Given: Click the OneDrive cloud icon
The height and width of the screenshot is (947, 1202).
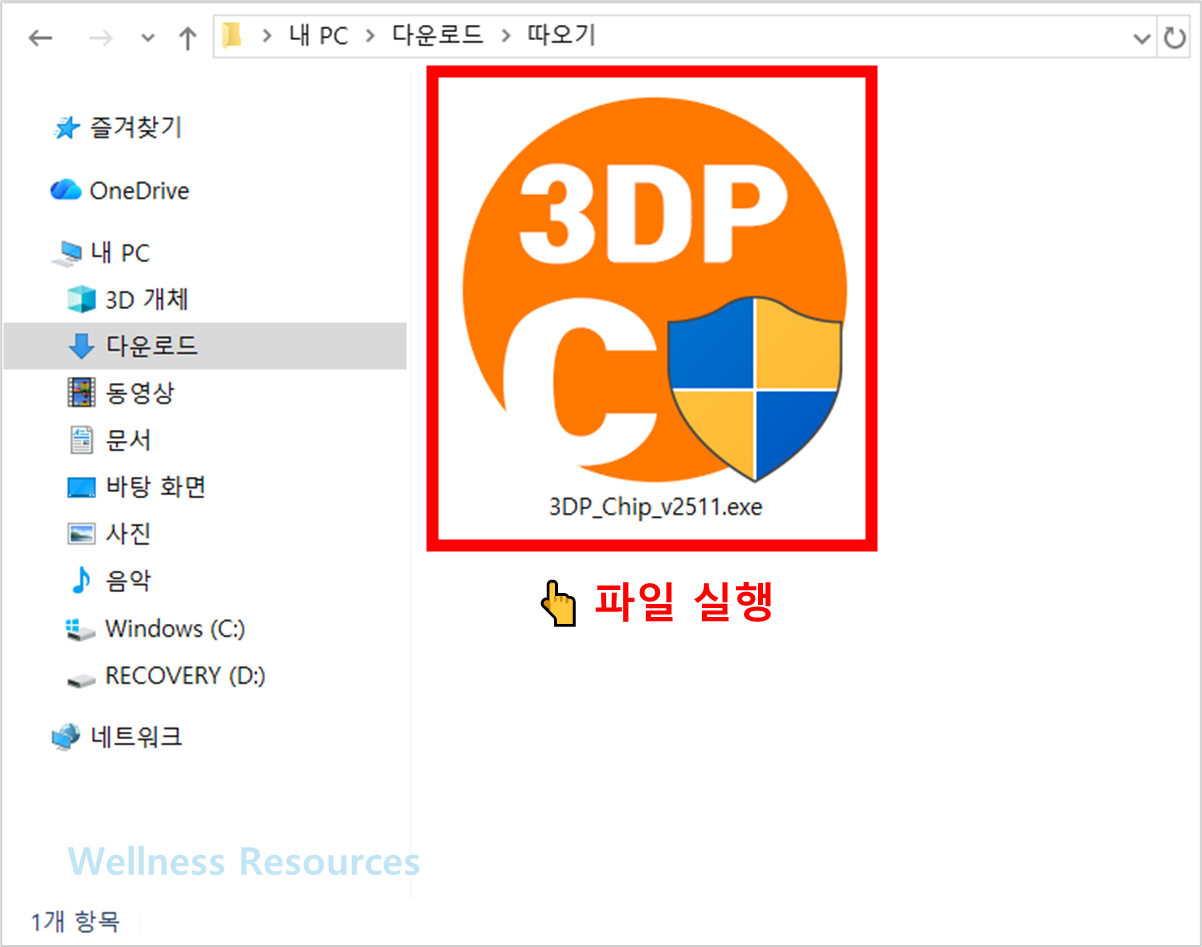Looking at the screenshot, I should click(65, 189).
